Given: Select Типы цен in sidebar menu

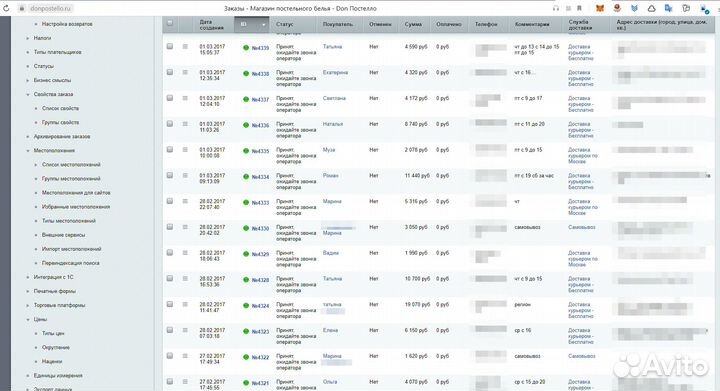Looking at the screenshot, I should tap(53, 333).
